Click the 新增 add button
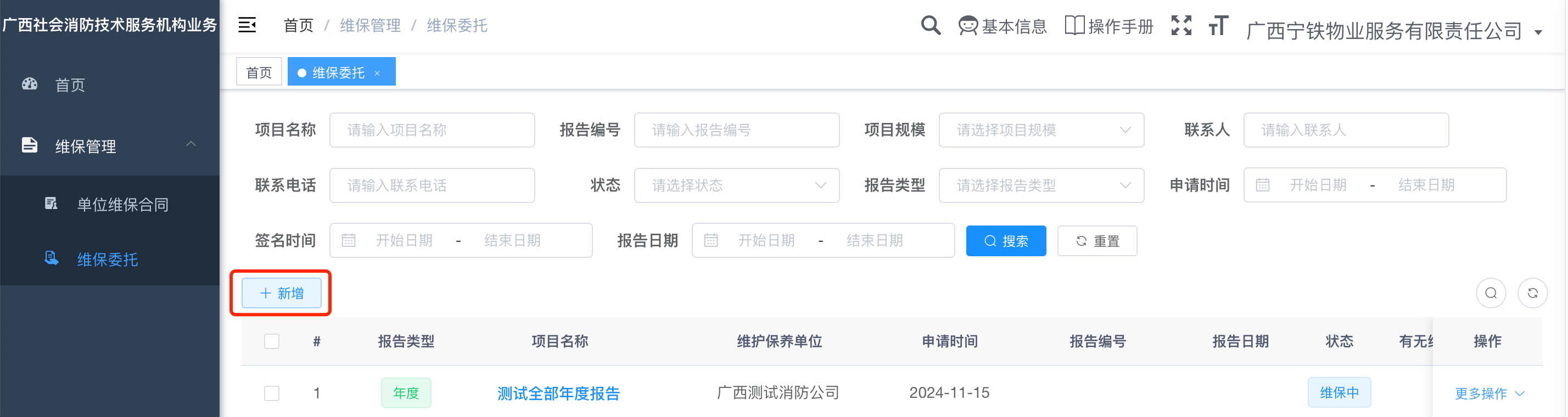Image resolution: width=1568 pixels, height=417 pixels. click(281, 294)
